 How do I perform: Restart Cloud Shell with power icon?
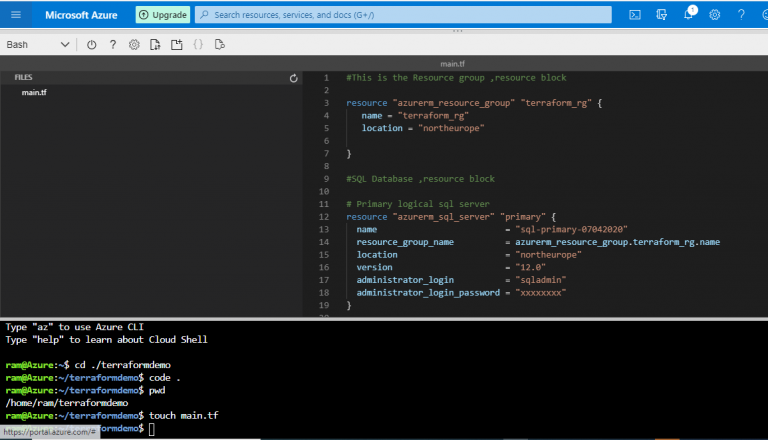point(92,45)
